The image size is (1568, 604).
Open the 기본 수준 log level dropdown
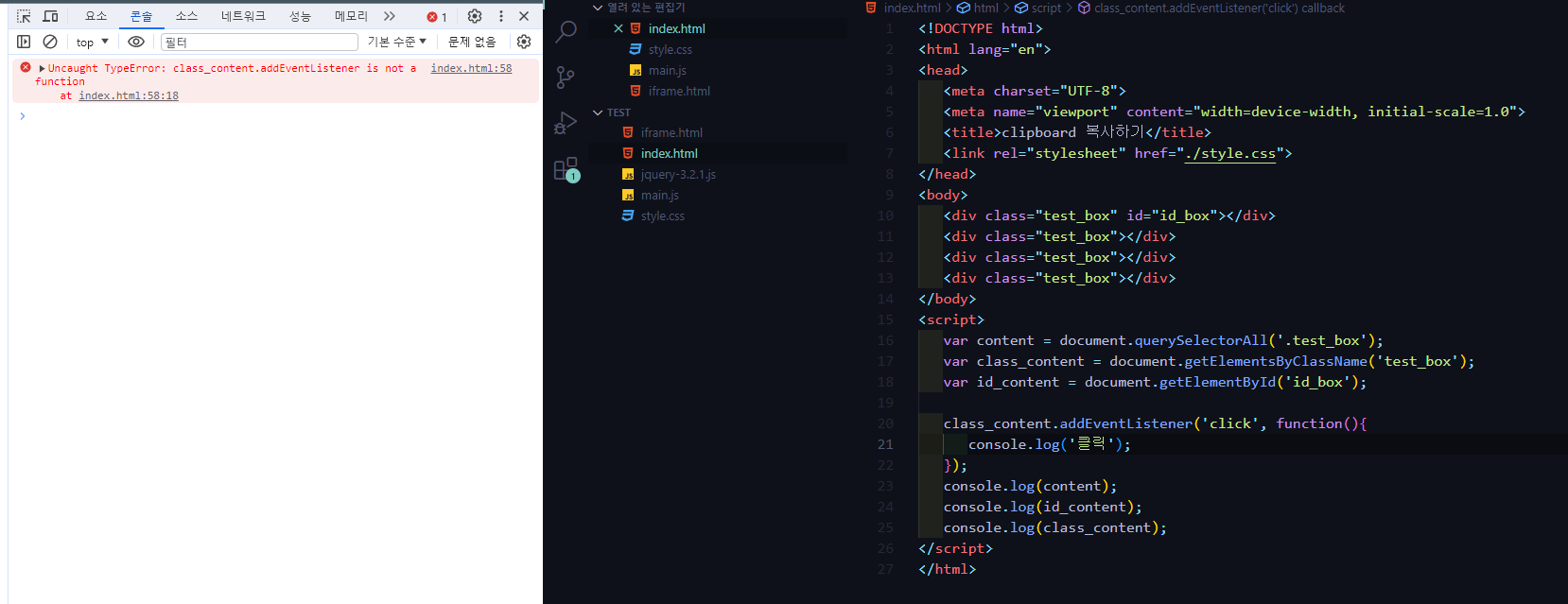(x=397, y=42)
